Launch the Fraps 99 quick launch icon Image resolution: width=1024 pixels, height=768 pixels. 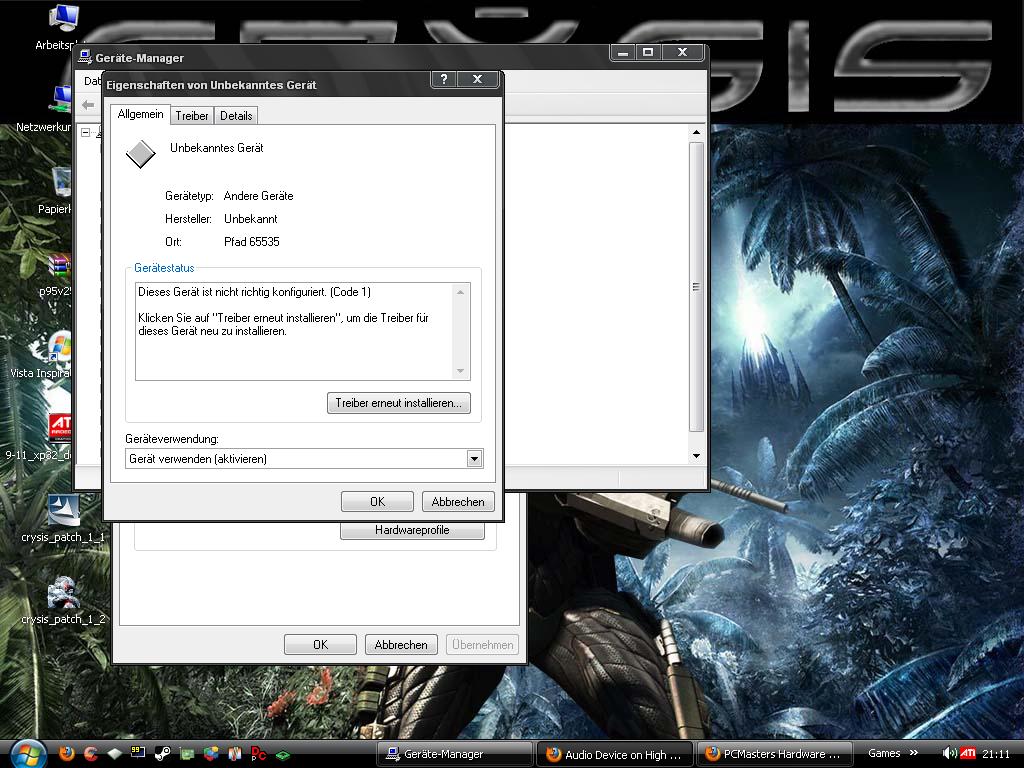pyautogui.click(x=138, y=752)
